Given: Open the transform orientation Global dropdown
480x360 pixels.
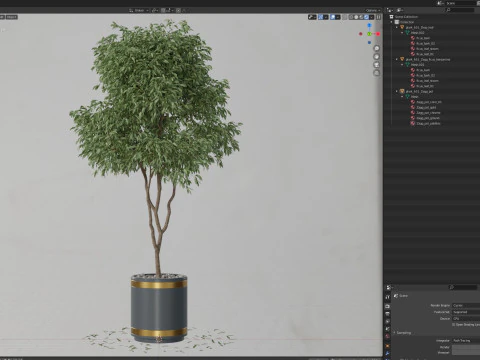Looking at the screenshot, I should click(x=139, y=10).
